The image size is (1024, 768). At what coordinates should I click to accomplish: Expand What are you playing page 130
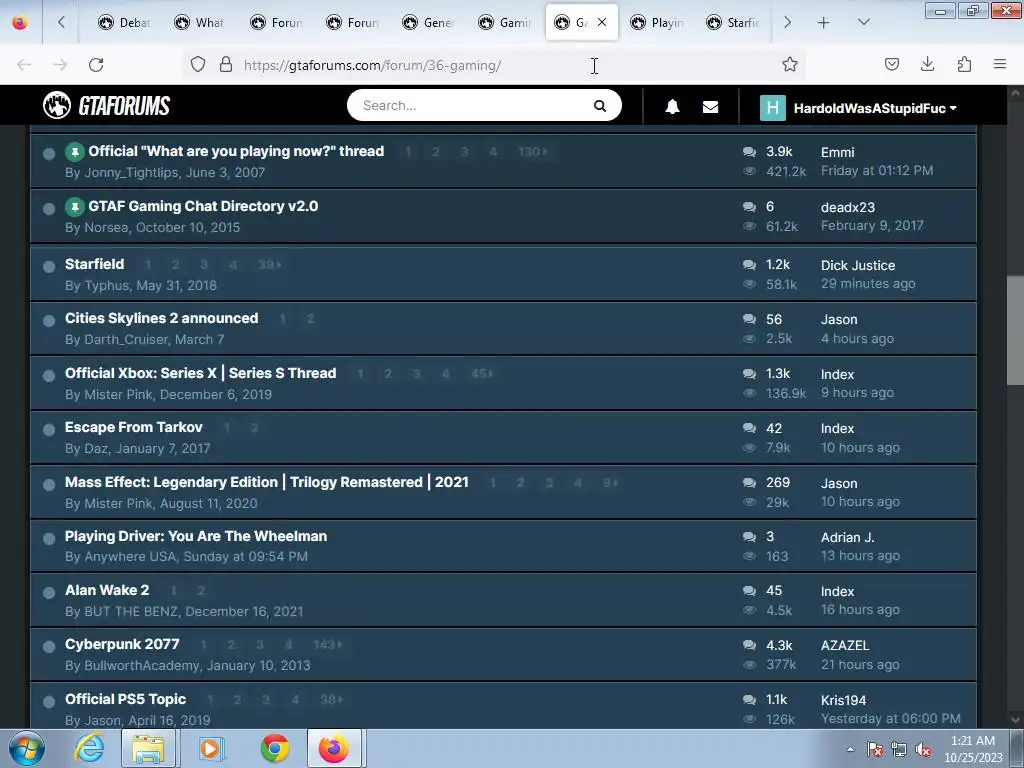[532, 152]
